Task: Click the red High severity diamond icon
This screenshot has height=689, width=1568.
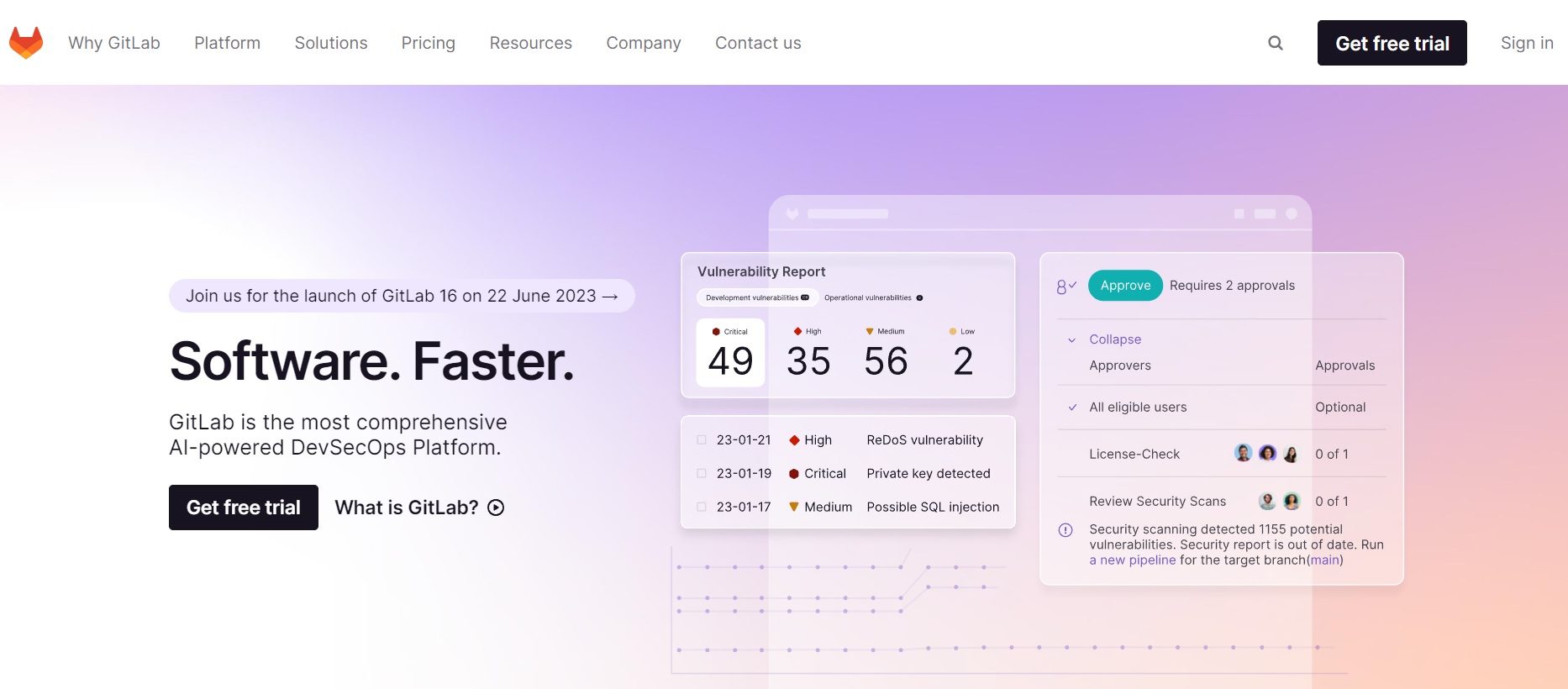Action: [x=794, y=440]
